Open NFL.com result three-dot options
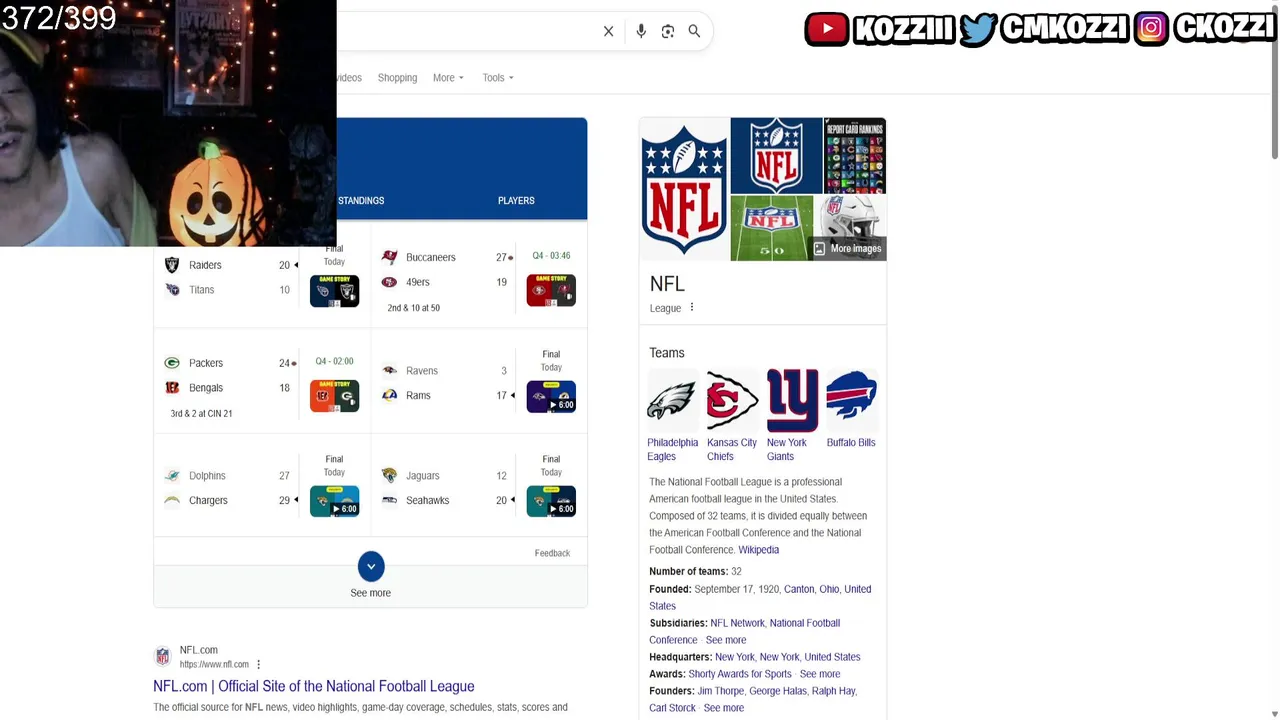This screenshot has height=720, width=1280. click(258, 664)
